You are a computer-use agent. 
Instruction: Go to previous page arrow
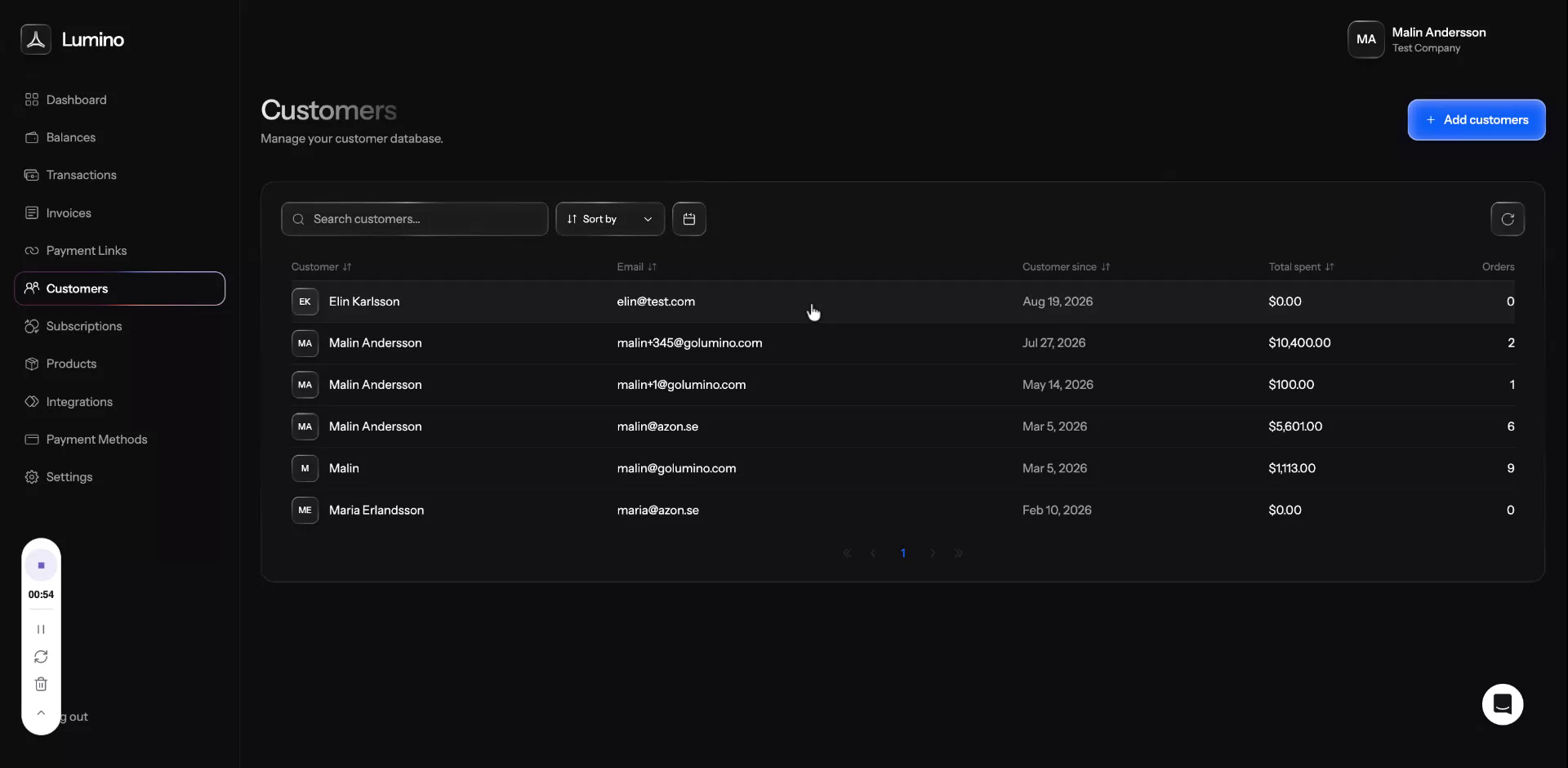point(873,554)
